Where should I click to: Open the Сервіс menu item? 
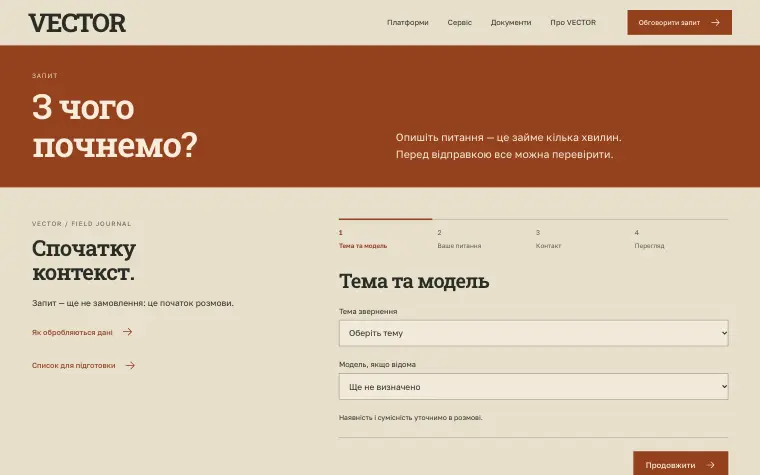[459, 23]
